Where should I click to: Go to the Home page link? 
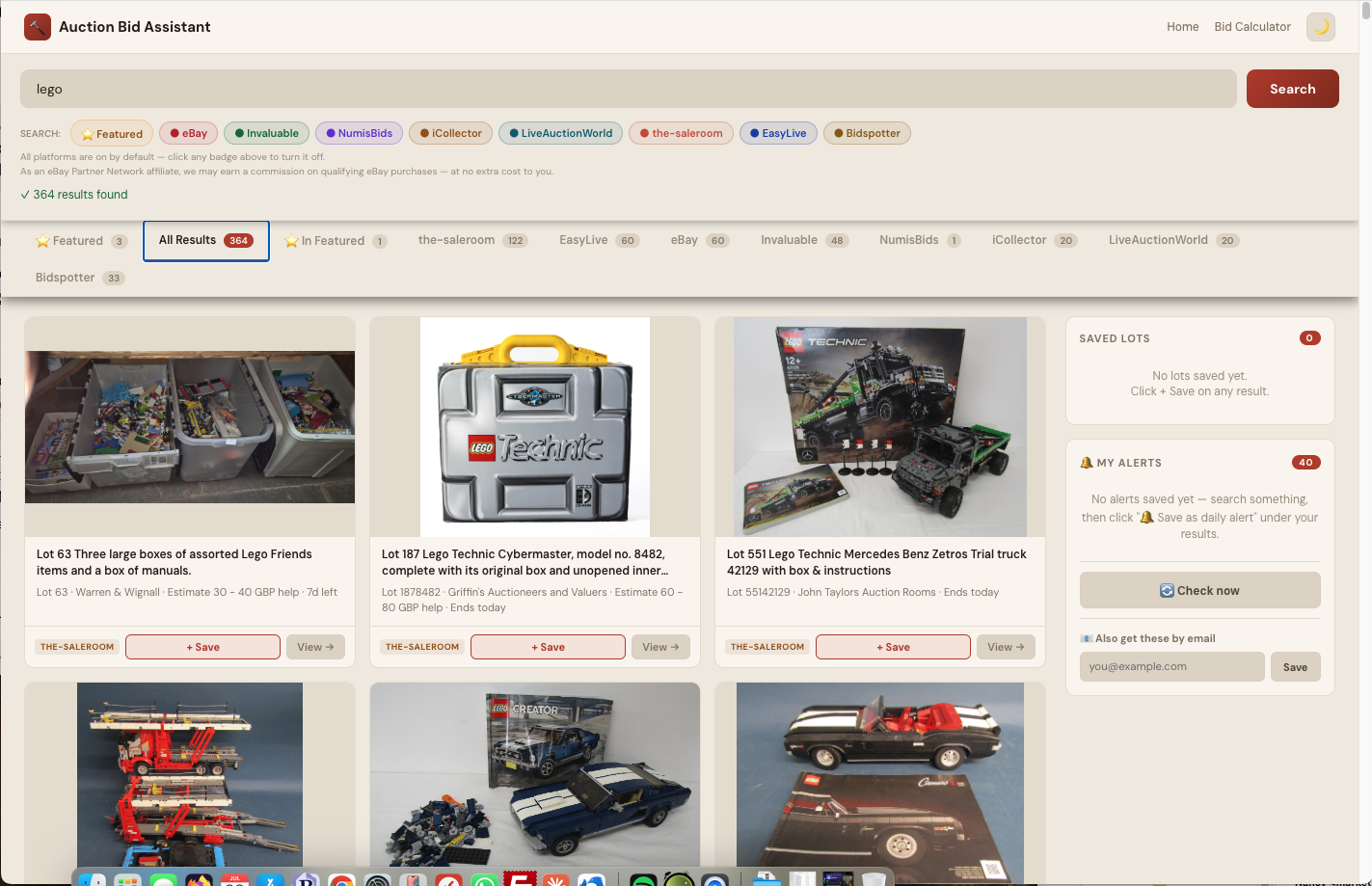coord(1182,27)
